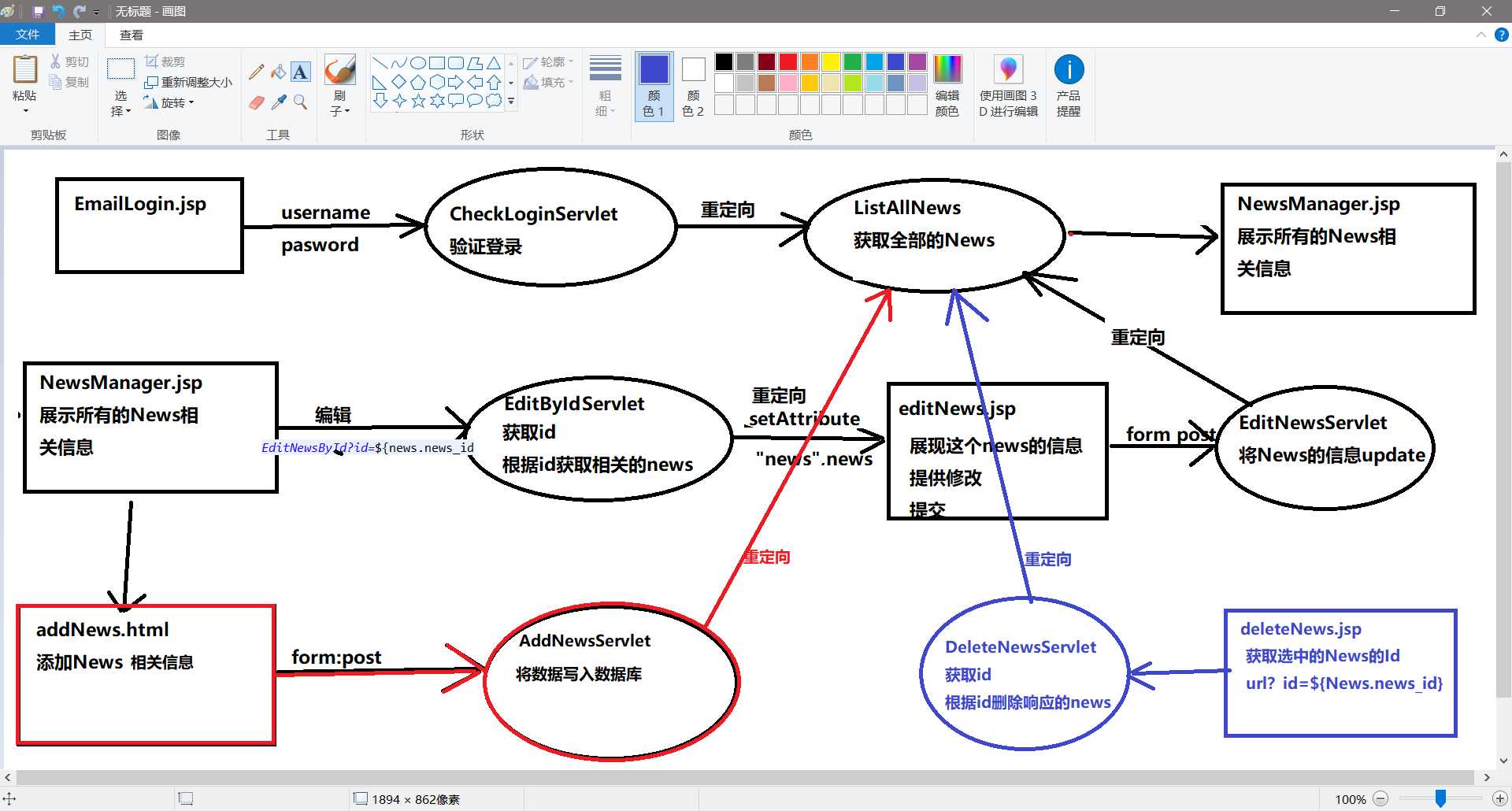Select the Fill with color bucket tool
This screenshot has width=1512, height=811.
pos(278,72)
